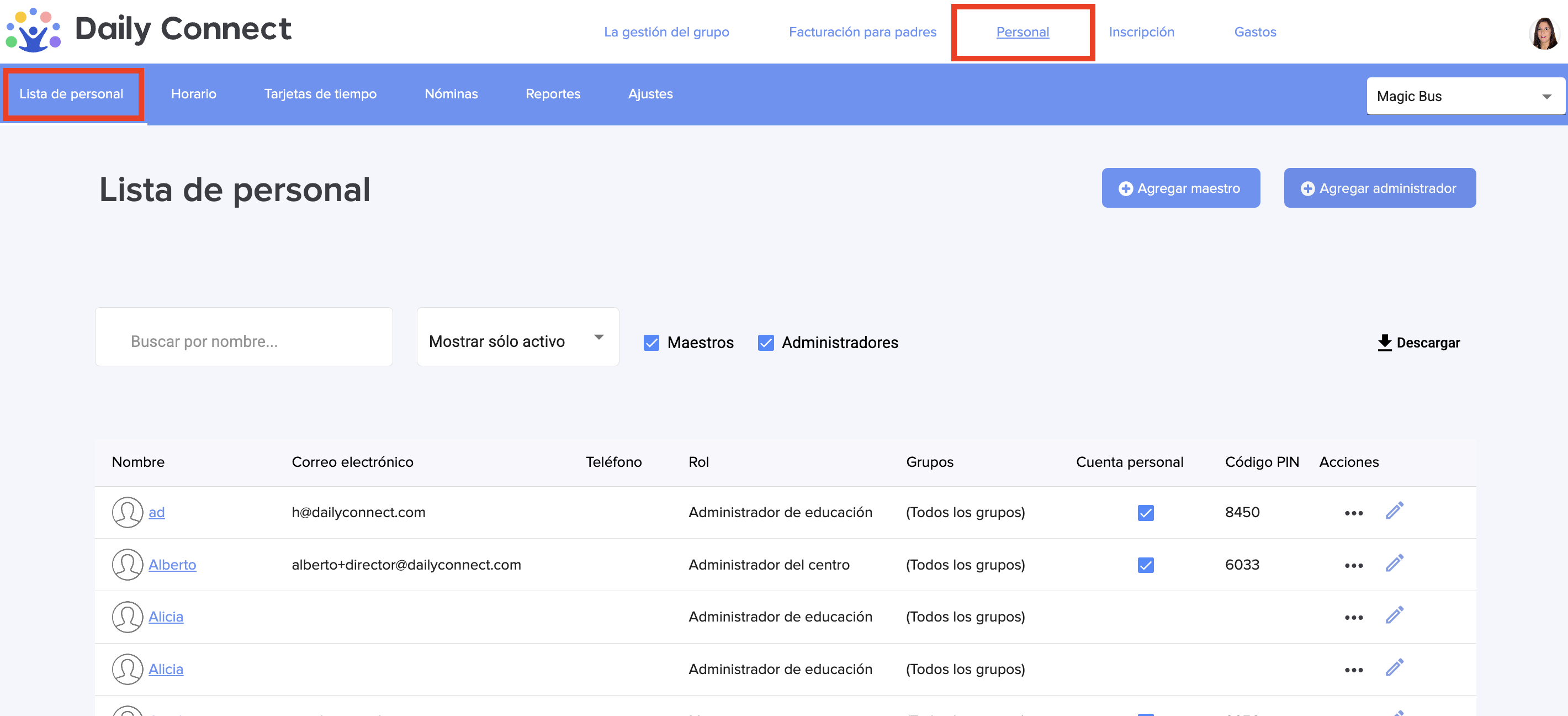Click the edit pencil in the ad row

(x=1394, y=511)
